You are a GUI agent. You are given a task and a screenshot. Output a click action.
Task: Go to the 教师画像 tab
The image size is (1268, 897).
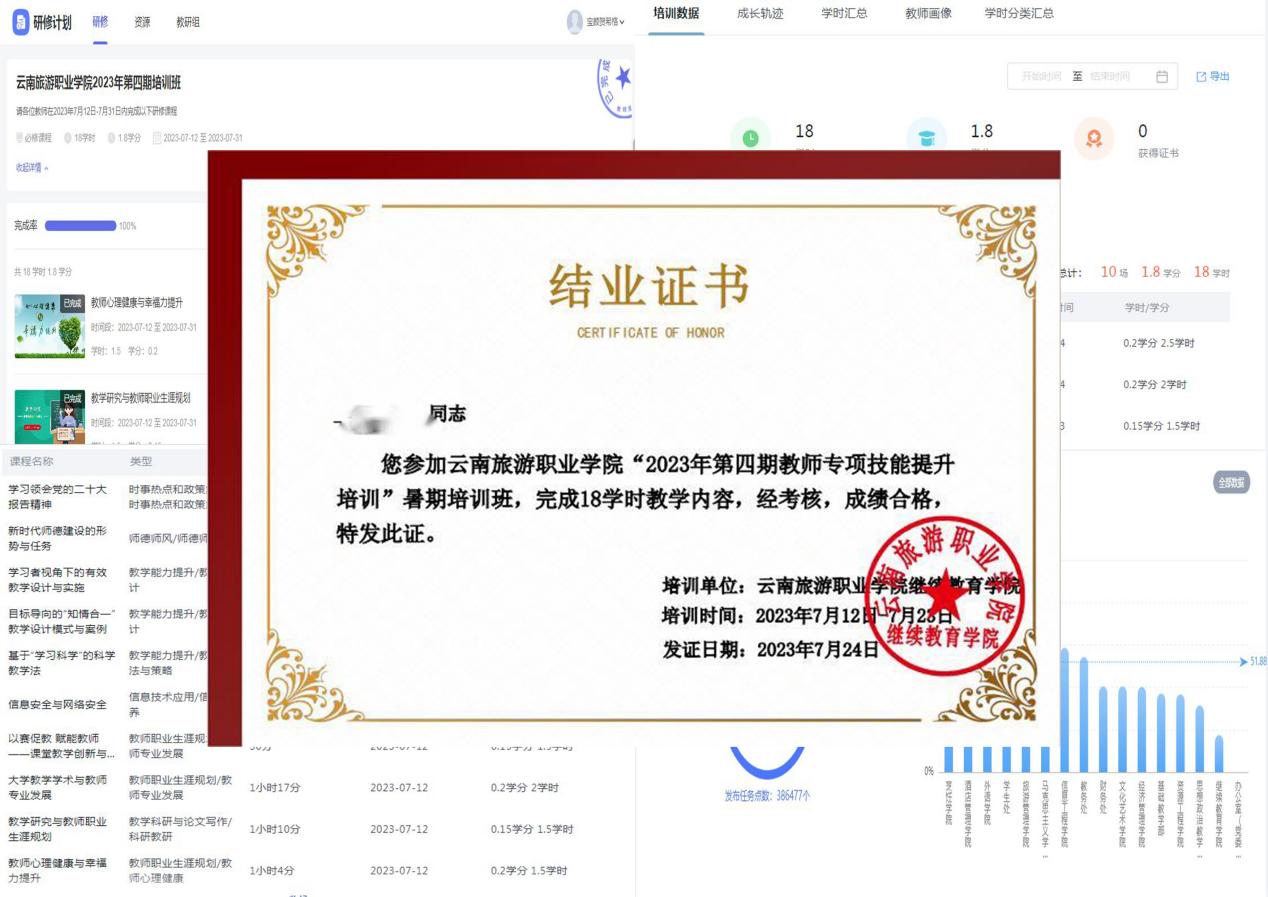point(928,13)
